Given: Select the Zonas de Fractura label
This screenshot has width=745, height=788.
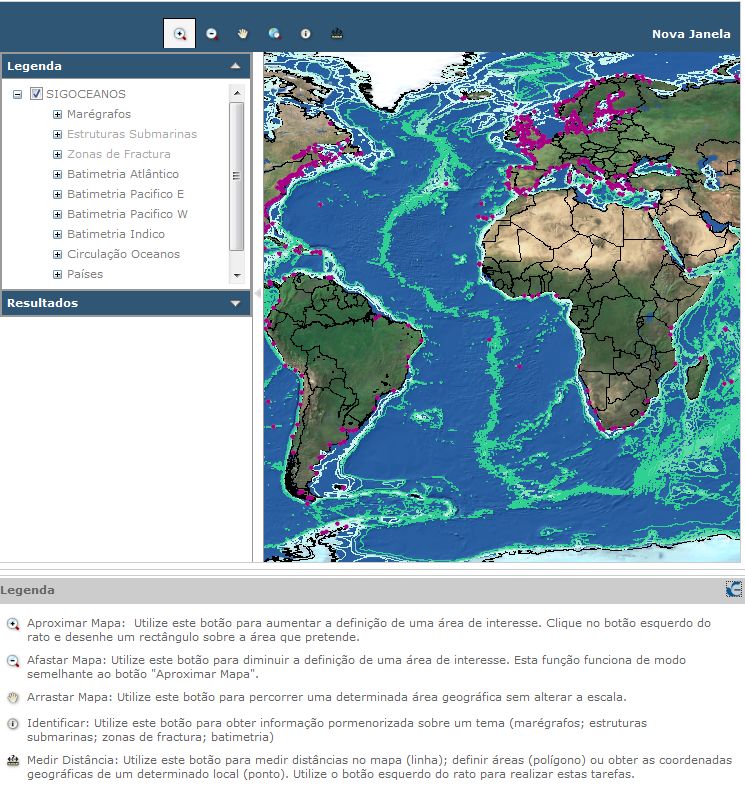Looking at the screenshot, I should tap(119, 154).
